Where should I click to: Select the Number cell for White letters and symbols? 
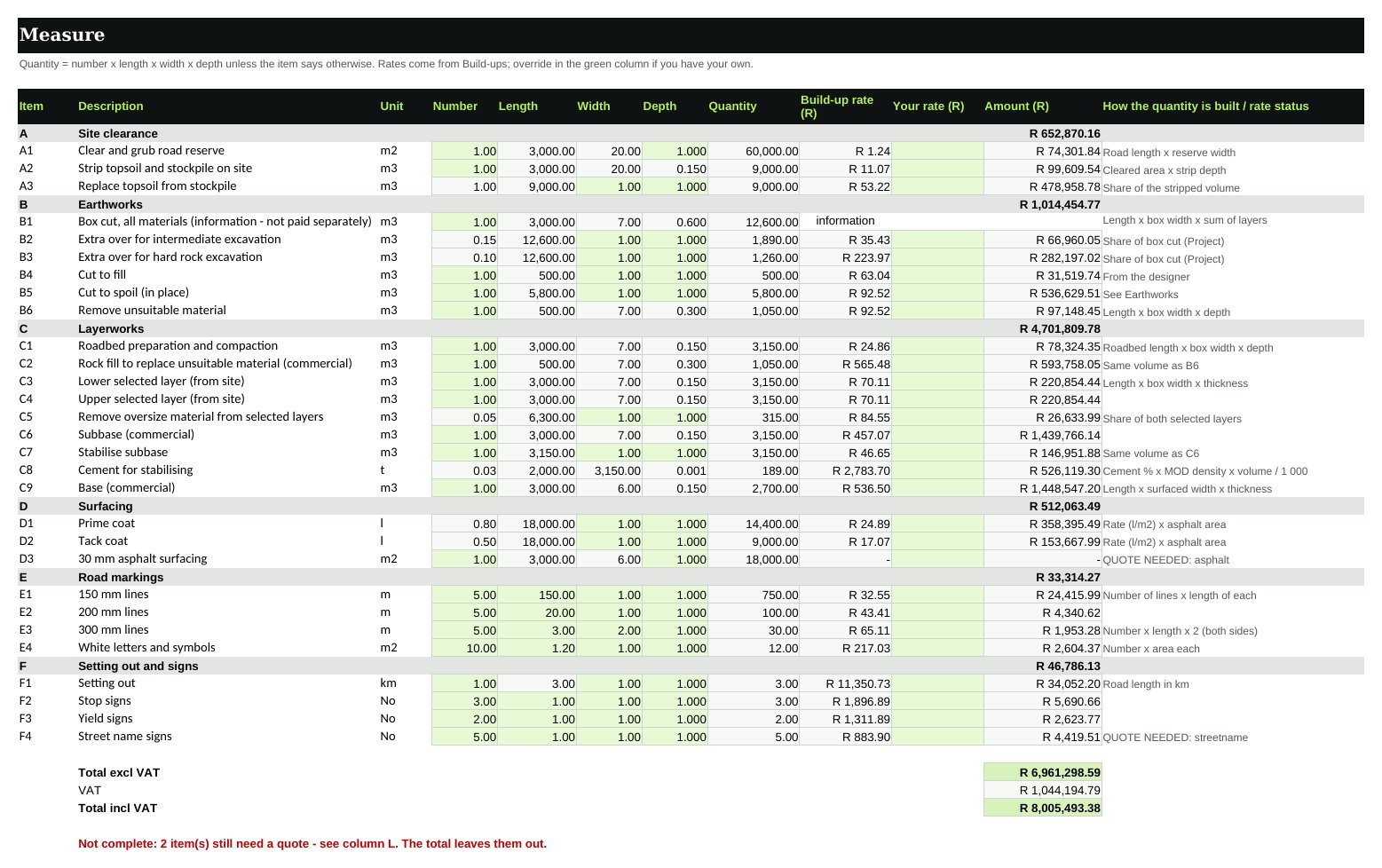464,648
